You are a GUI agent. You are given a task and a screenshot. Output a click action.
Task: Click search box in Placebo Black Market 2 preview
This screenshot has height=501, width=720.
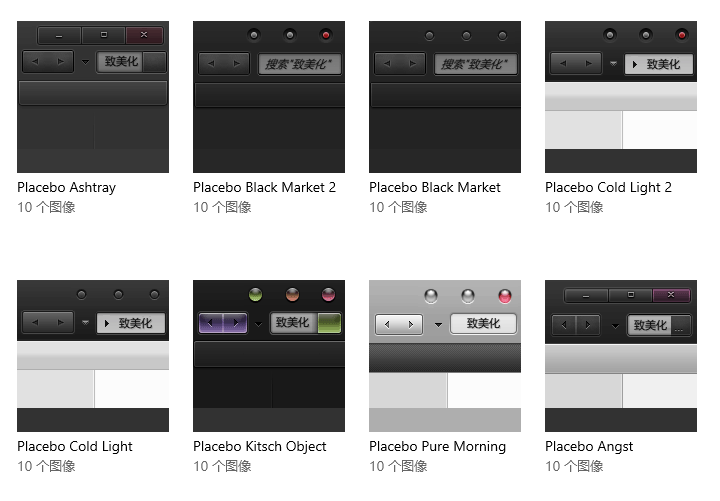[301, 64]
